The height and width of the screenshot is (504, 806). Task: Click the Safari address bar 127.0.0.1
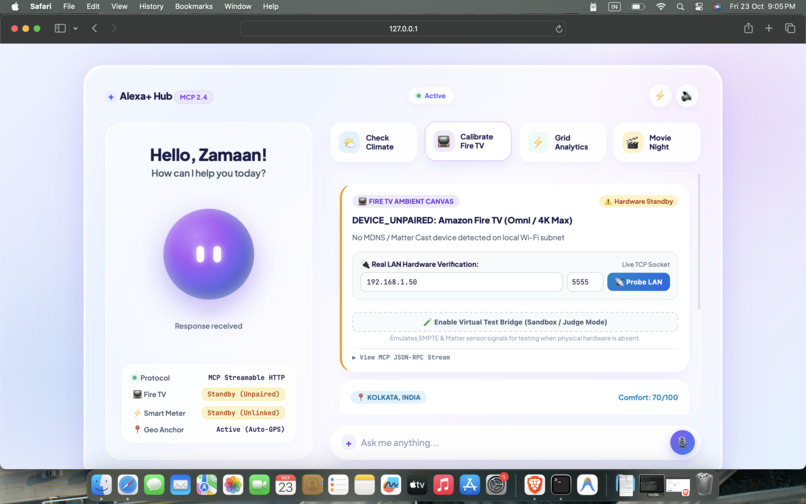point(403,29)
